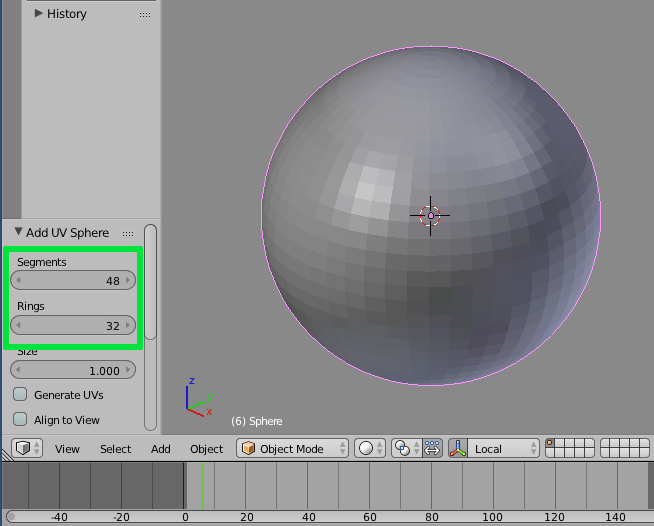The height and width of the screenshot is (526, 654).
Task: Click the 3D cursor crosshair on sphere
Action: [x=430, y=216]
